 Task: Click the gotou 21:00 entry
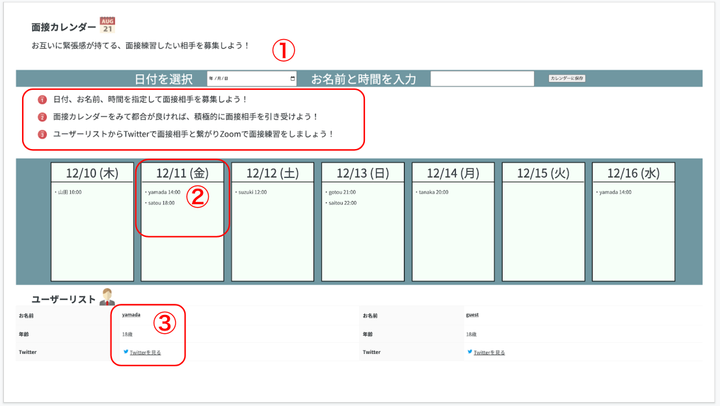point(342,192)
